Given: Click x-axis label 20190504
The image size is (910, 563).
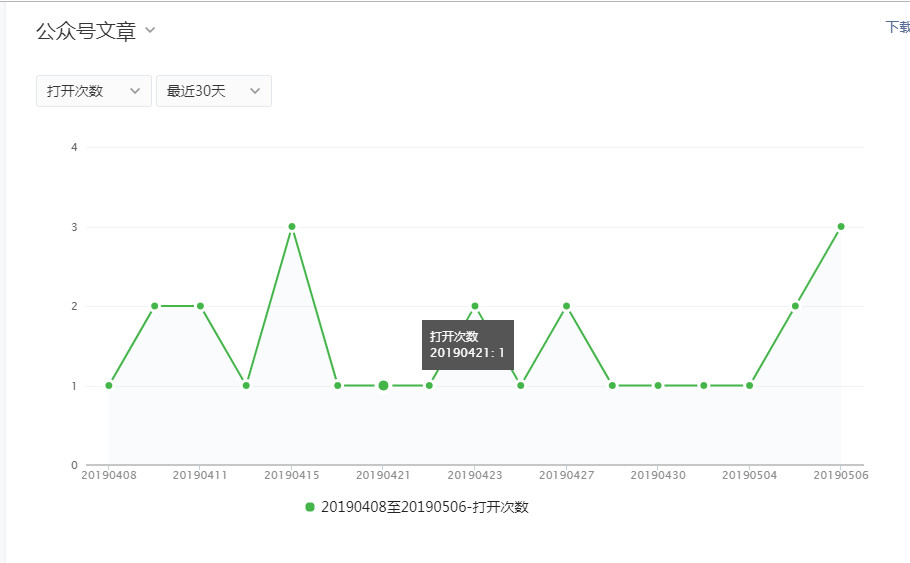Looking at the screenshot, I should [749, 475].
